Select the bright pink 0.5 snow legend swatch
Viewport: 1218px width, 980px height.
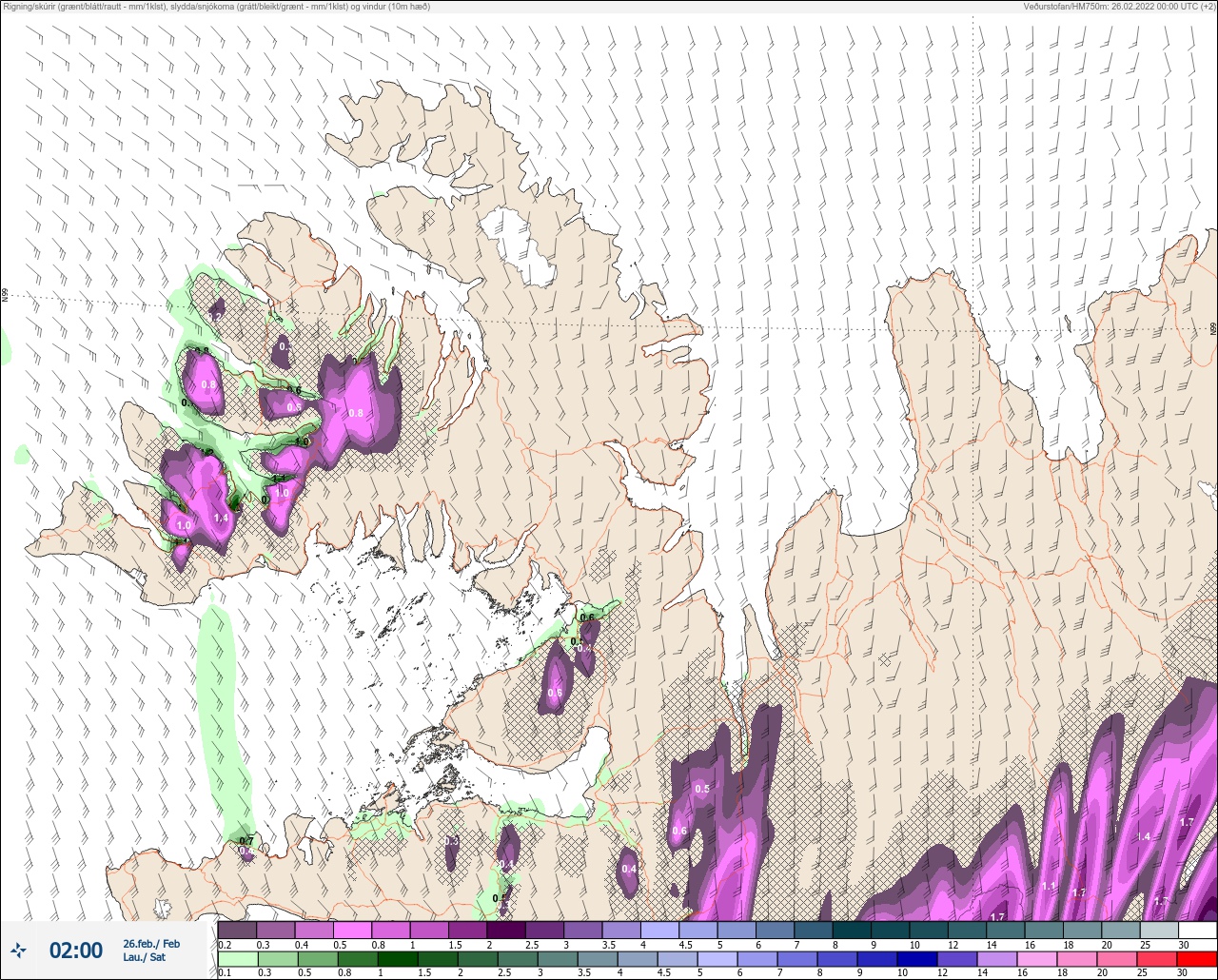(352, 930)
